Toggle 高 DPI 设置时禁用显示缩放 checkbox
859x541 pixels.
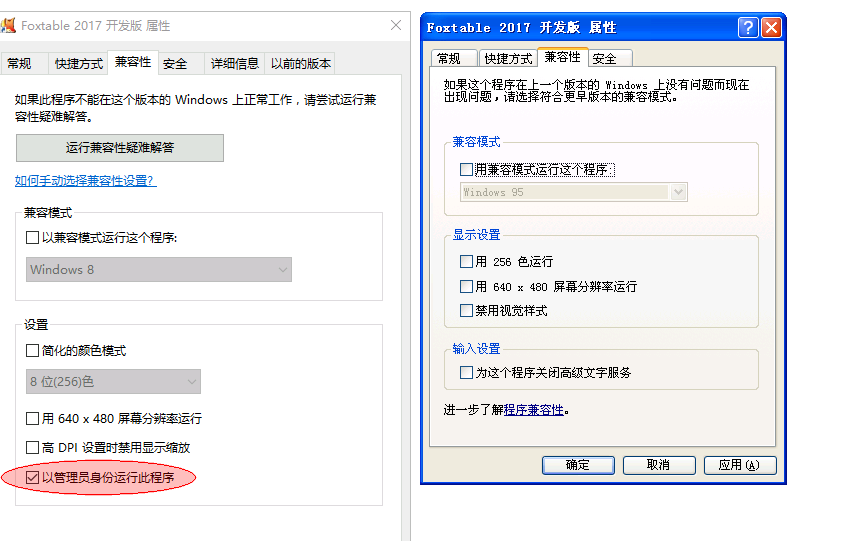tap(32, 448)
